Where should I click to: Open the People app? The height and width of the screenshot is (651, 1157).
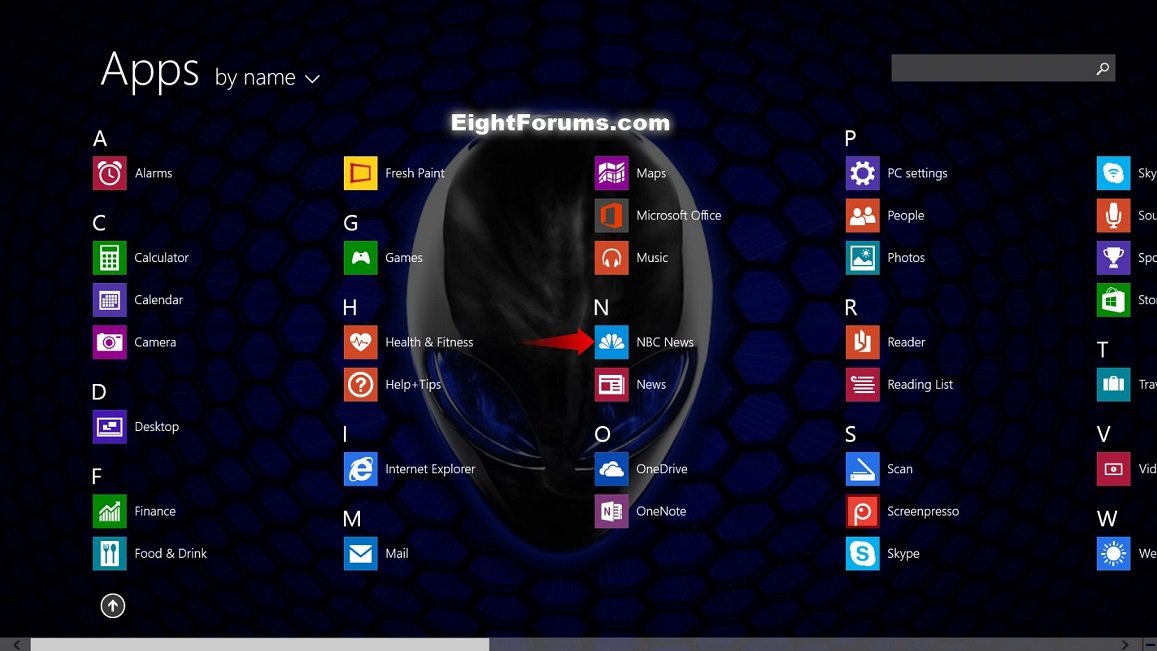pyautogui.click(x=863, y=216)
